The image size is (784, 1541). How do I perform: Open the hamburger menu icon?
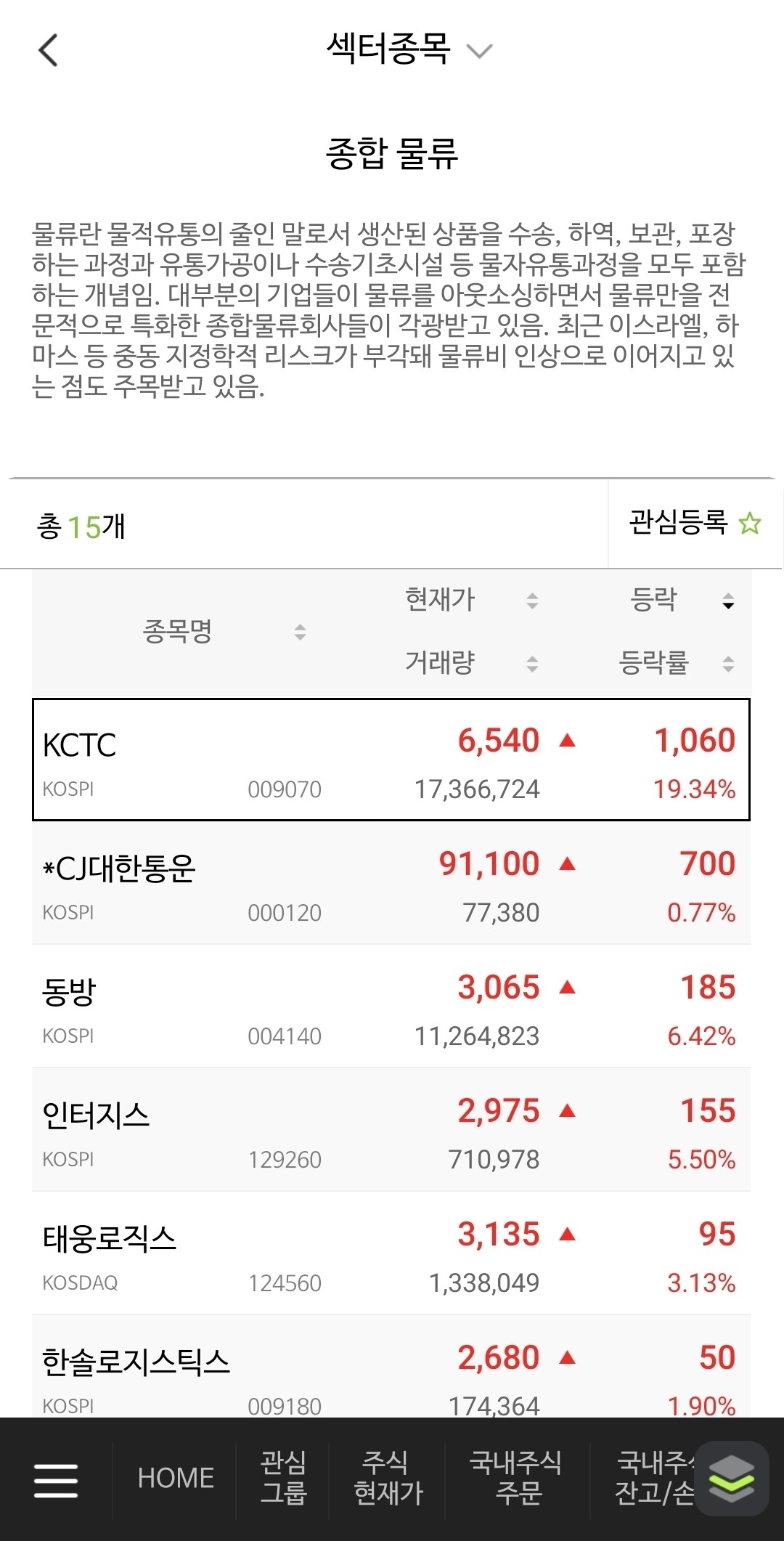56,1480
